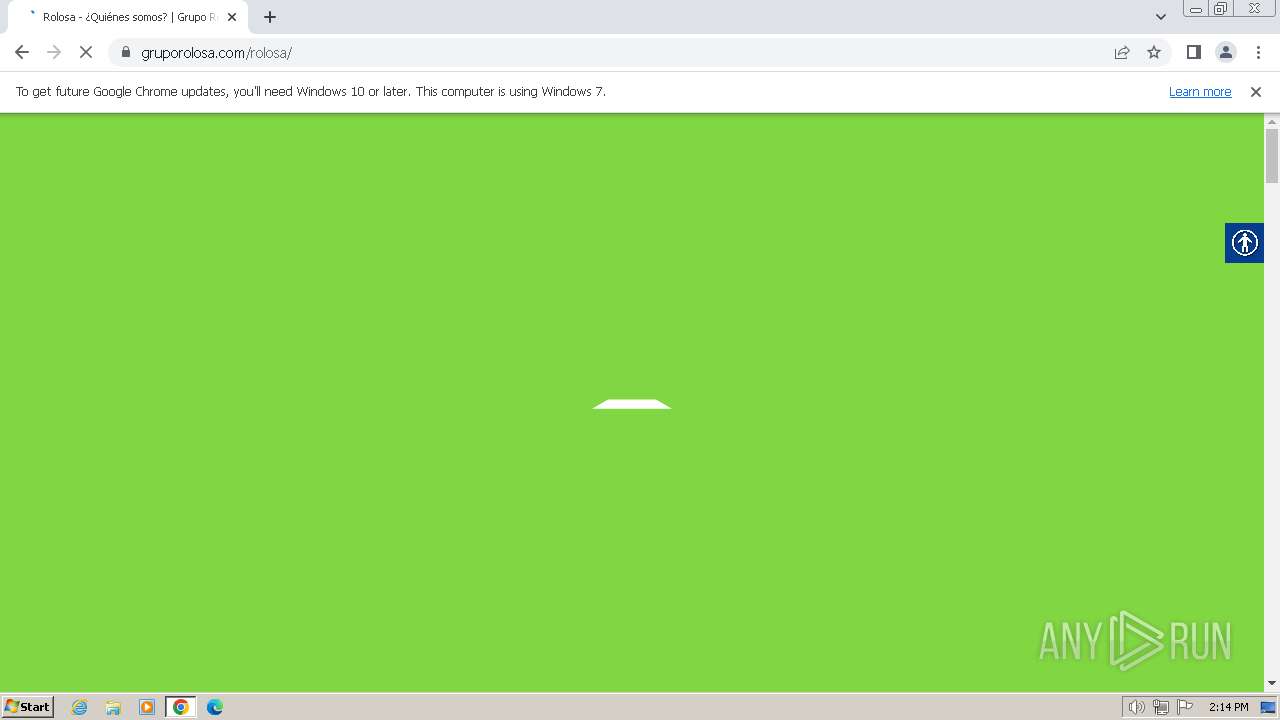The width and height of the screenshot is (1280, 720).
Task: Click the page scrollbar thumb
Action: [1272, 156]
